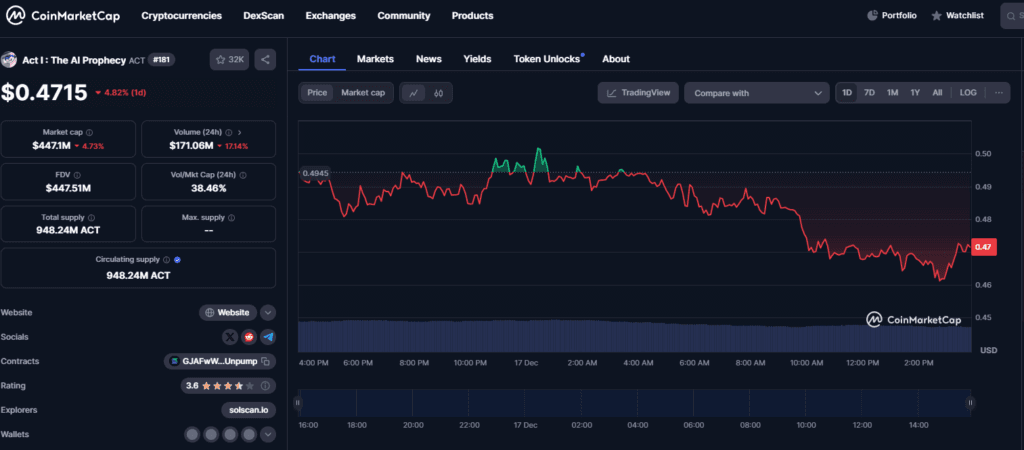Click the first wallet icon
This screenshot has height=450, width=1024.
[x=192, y=434]
